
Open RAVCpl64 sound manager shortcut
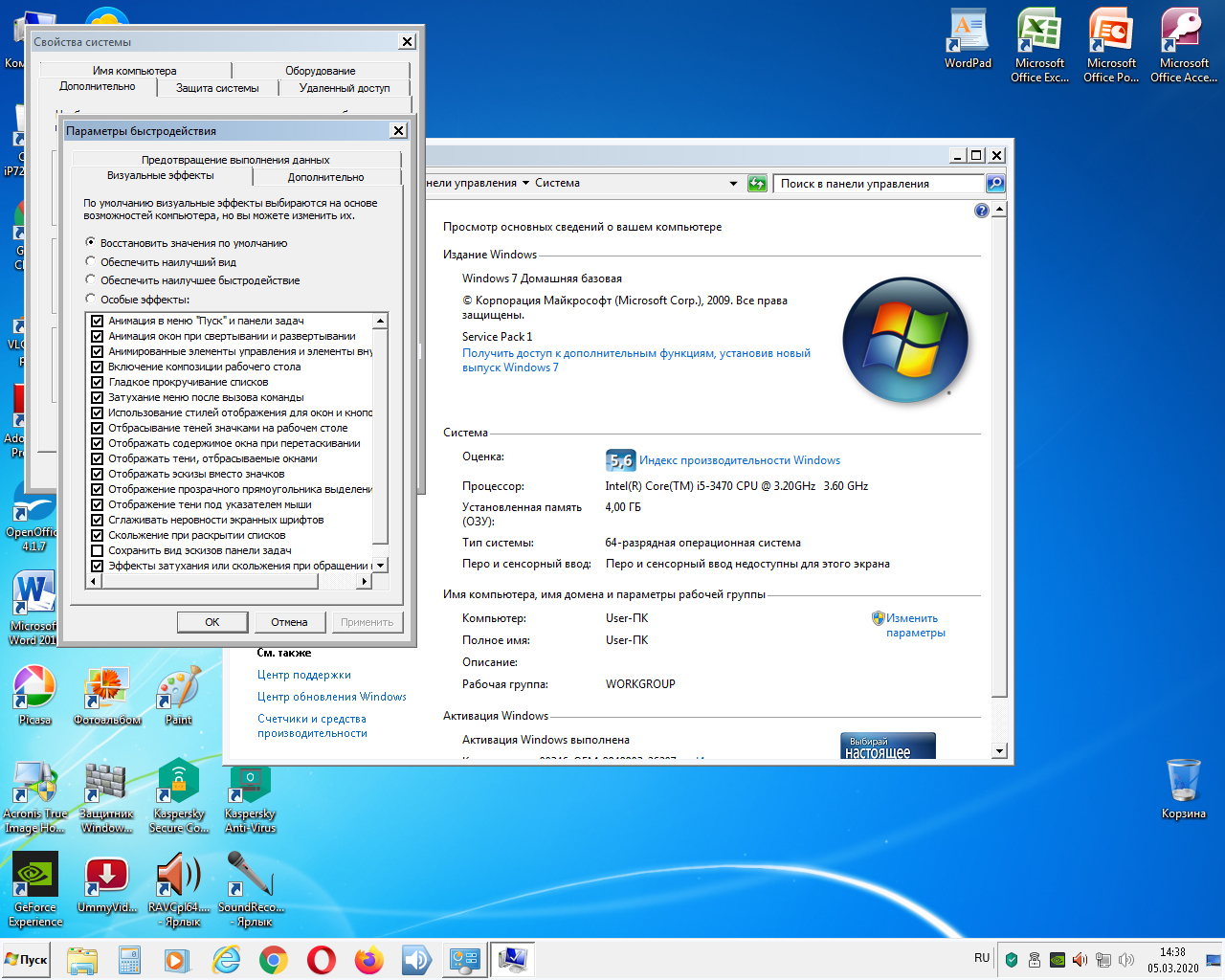click(179, 890)
